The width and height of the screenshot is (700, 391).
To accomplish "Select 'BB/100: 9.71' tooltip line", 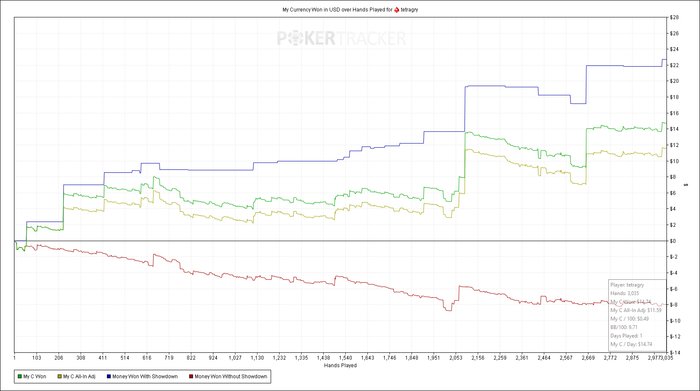I will [624, 327].
